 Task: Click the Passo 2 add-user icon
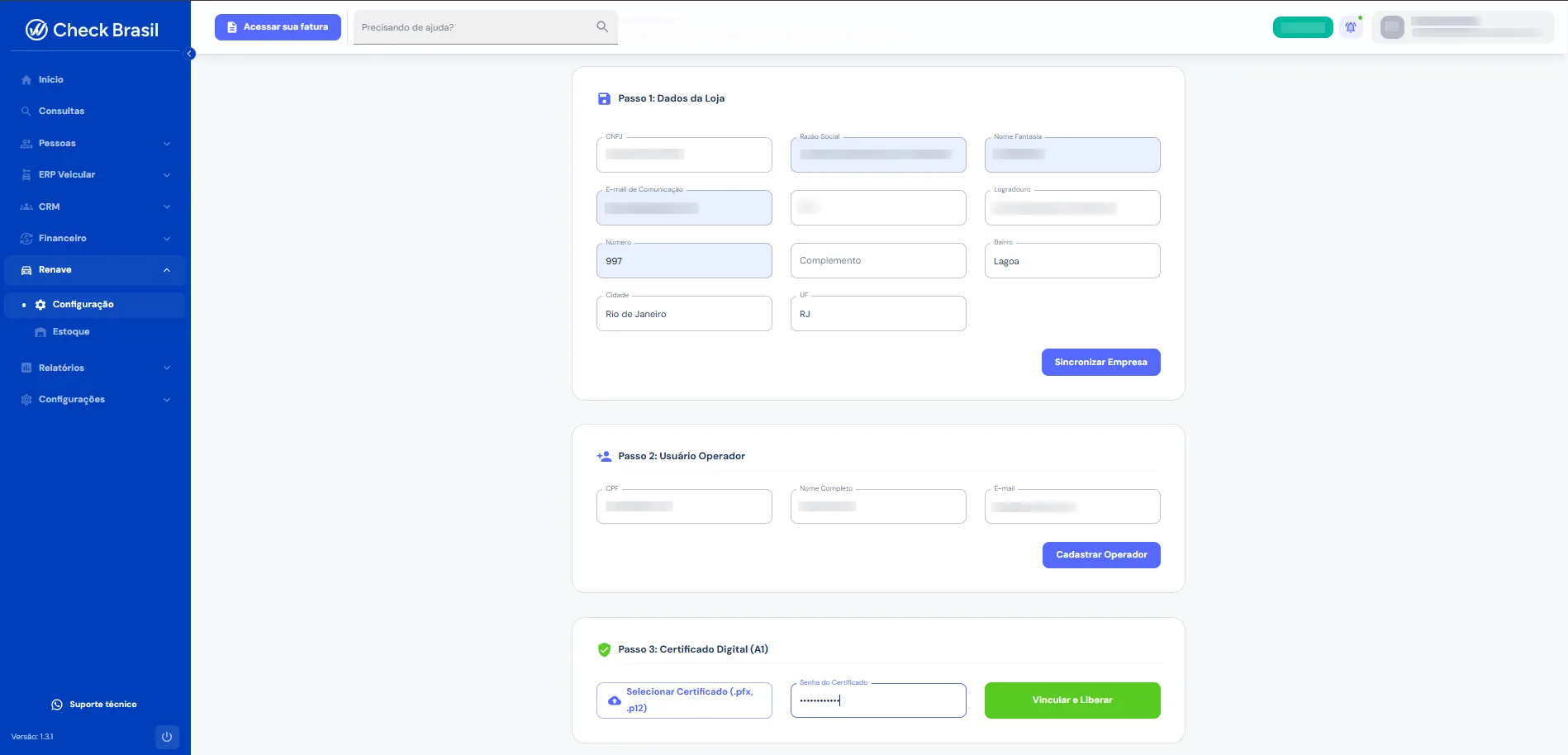click(604, 456)
